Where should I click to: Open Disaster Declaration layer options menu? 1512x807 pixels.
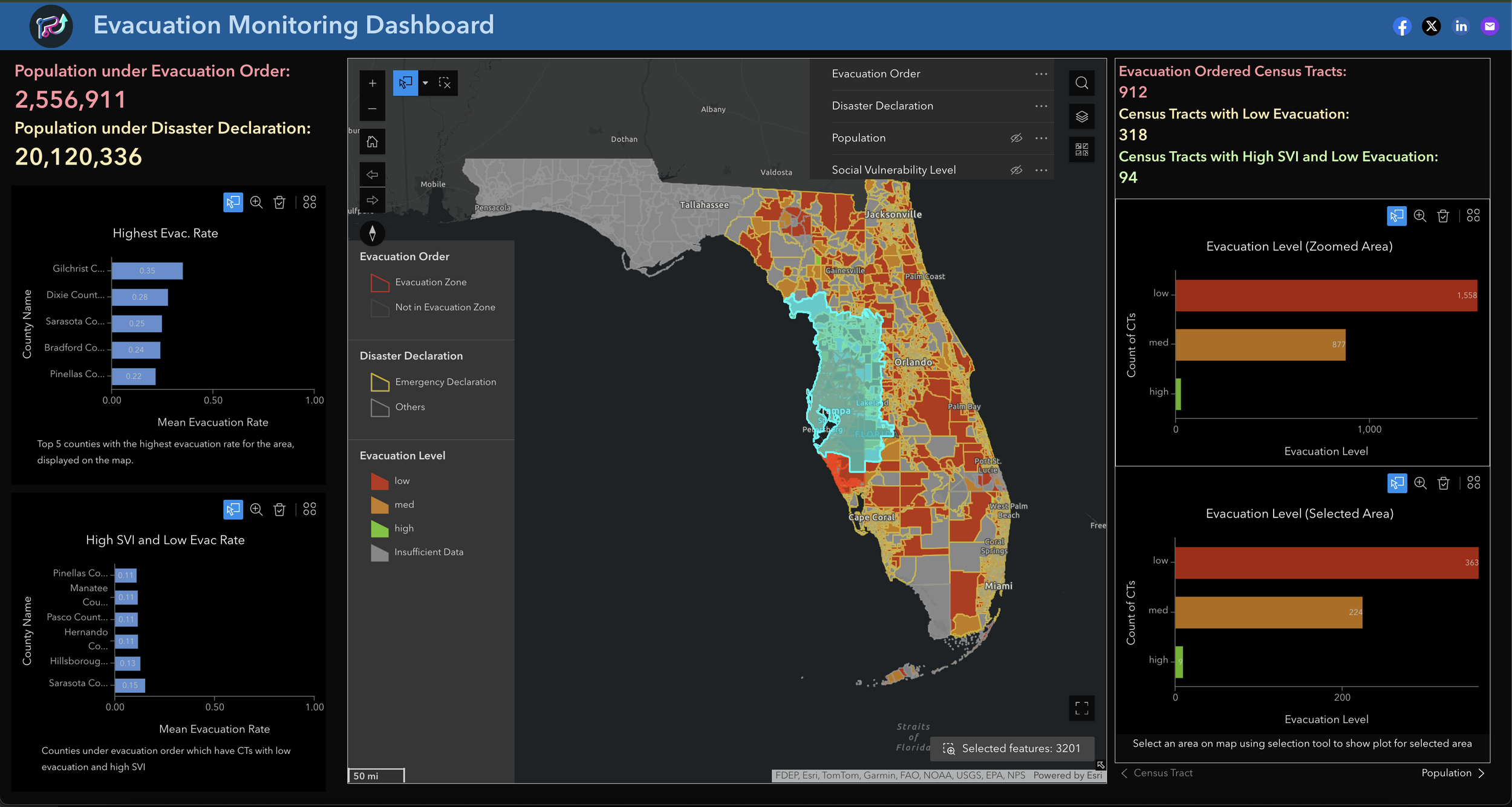click(x=1041, y=106)
